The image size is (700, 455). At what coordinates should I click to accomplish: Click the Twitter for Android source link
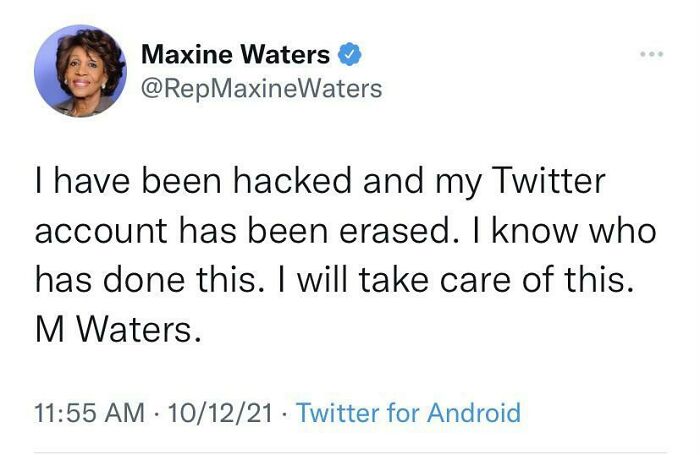(x=408, y=412)
